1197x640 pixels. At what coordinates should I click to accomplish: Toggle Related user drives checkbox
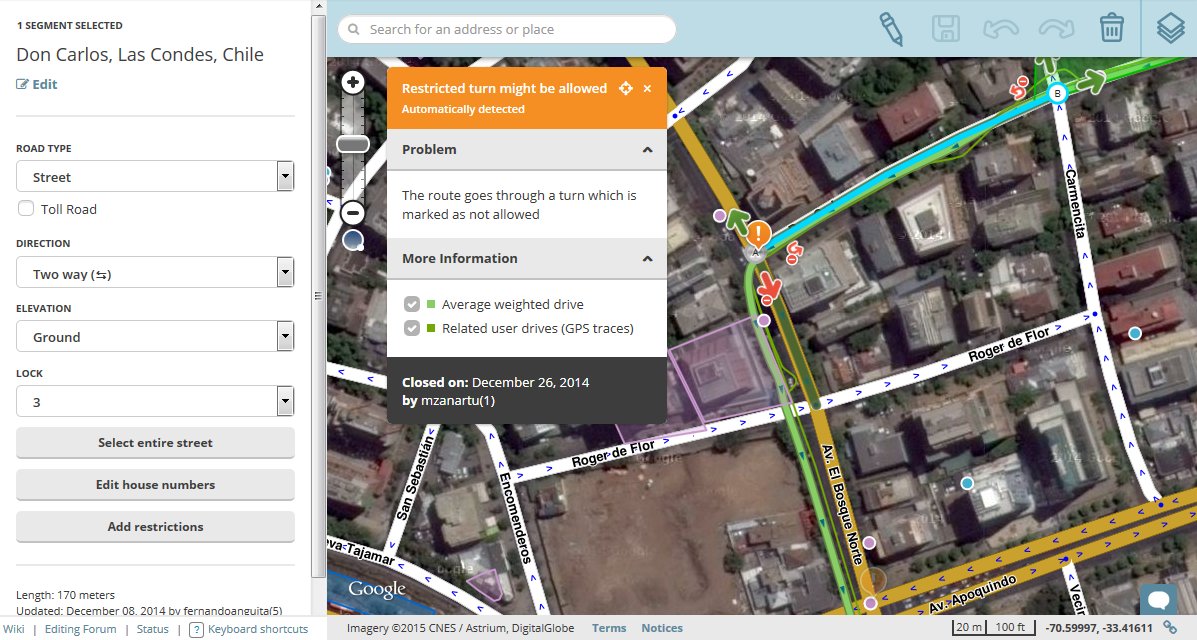click(x=411, y=328)
